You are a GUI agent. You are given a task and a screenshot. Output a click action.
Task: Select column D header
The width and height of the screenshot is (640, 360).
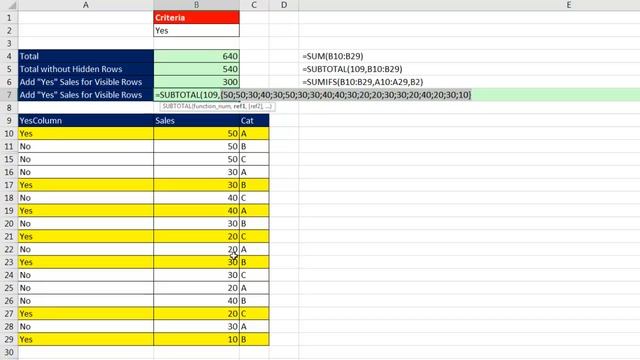284,5
